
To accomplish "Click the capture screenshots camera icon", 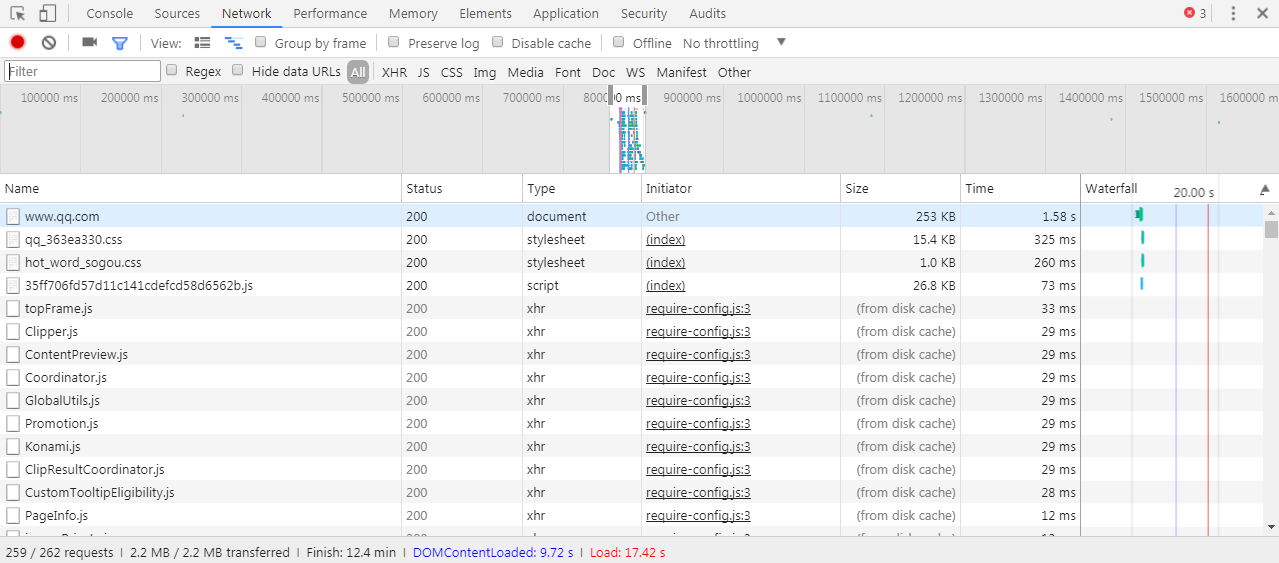I will tap(90, 42).
